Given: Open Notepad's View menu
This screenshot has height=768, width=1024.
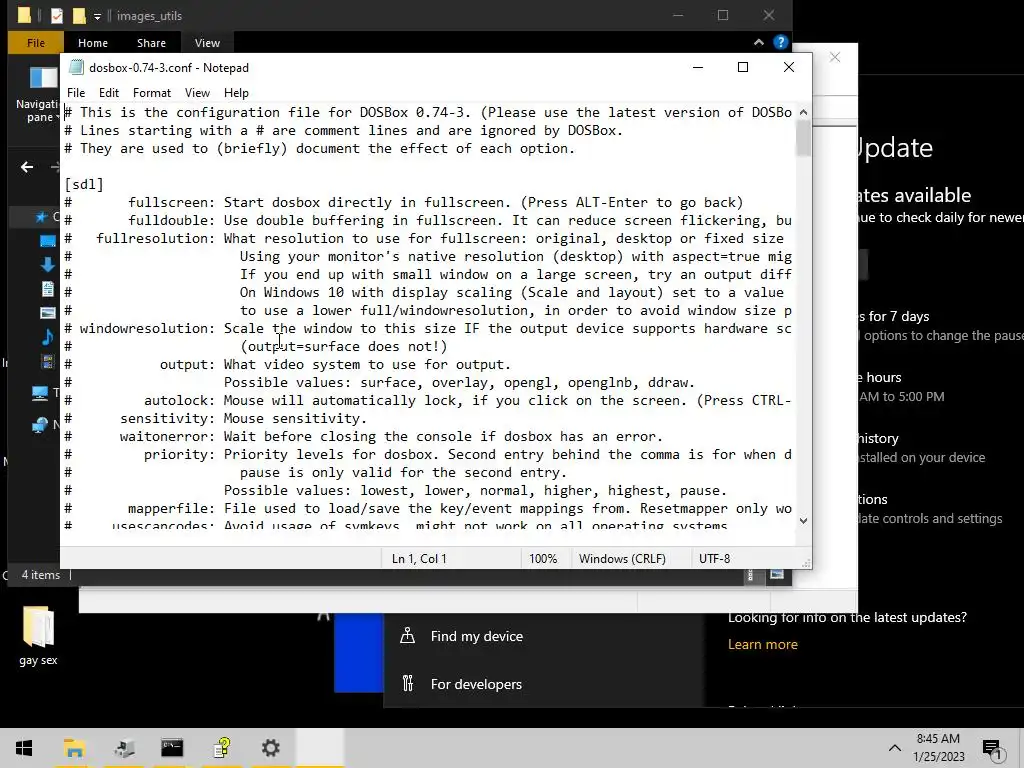Looking at the screenshot, I should pyautogui.click(x=197, y=93).
